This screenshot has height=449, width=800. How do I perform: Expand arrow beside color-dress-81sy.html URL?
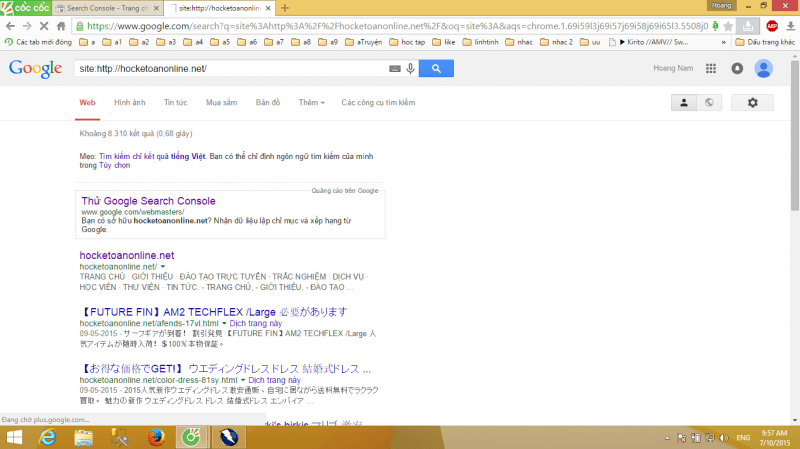(243, 380)
